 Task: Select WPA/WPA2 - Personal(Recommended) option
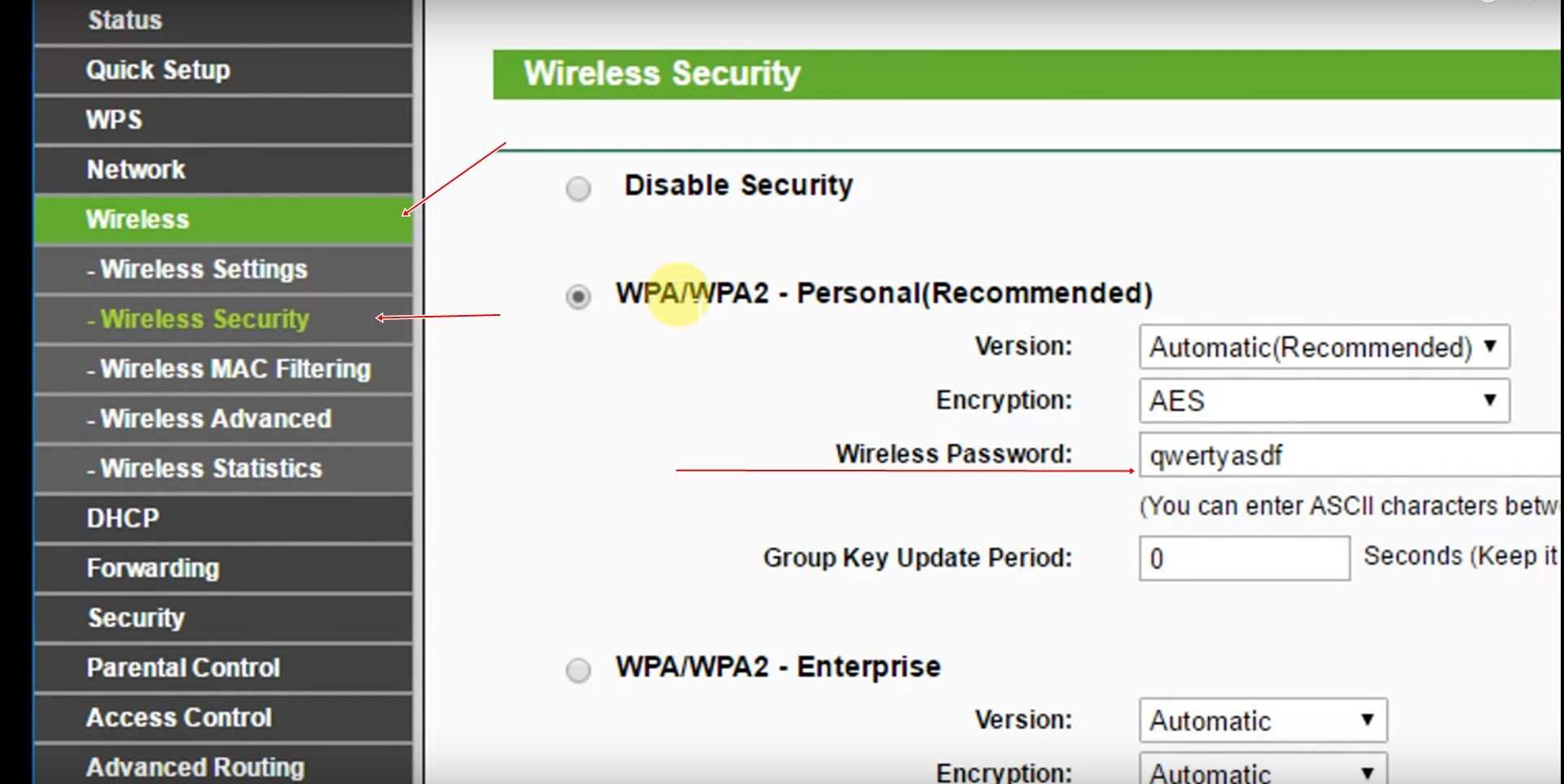578,297
